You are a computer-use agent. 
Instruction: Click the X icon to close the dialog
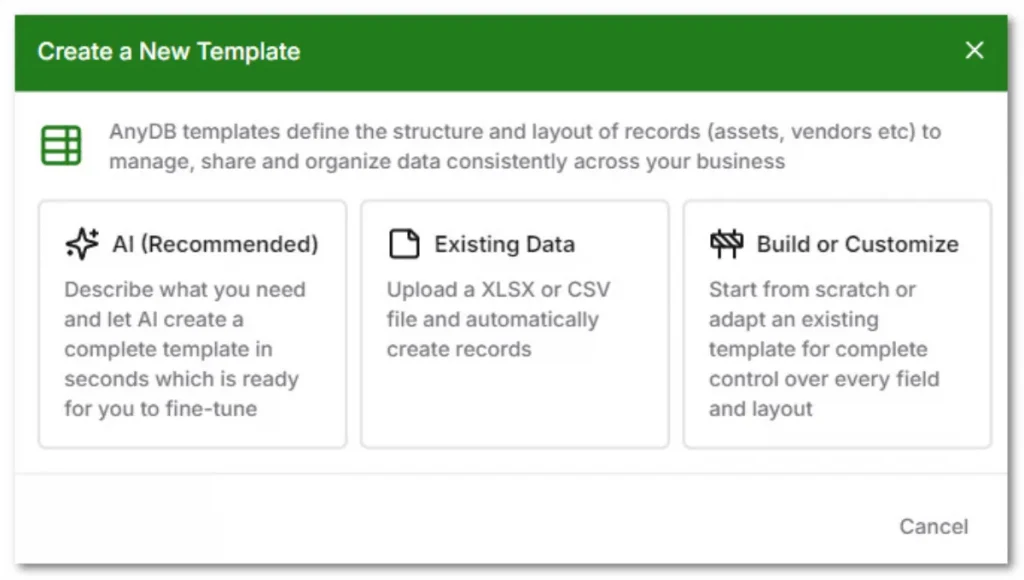(974, 50)
